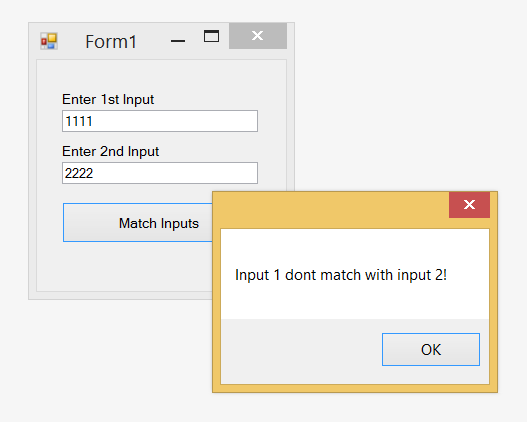Click white message area above dialog text

(355, 247)
